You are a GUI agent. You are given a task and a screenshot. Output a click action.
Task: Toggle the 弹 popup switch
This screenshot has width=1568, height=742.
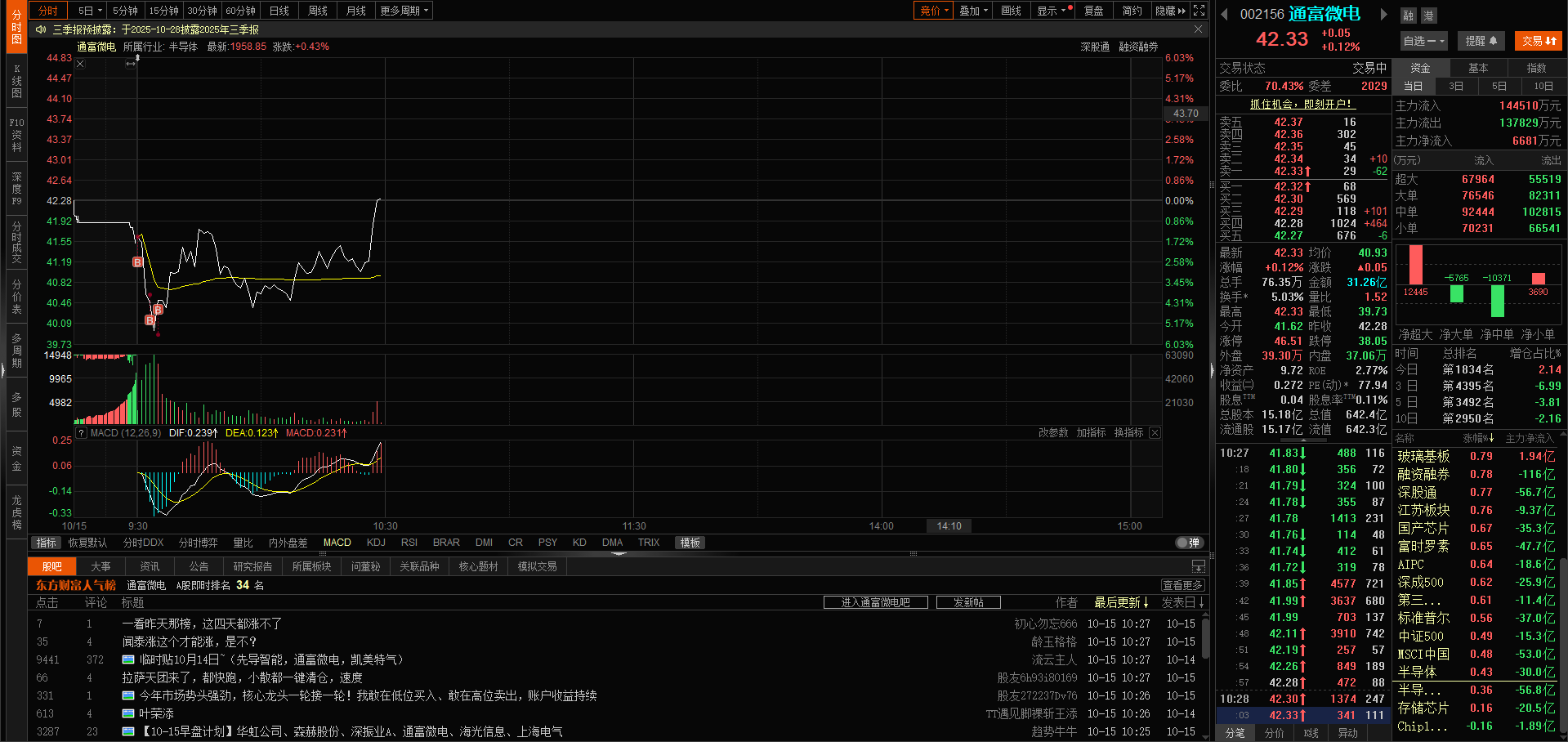point(1189,543)
